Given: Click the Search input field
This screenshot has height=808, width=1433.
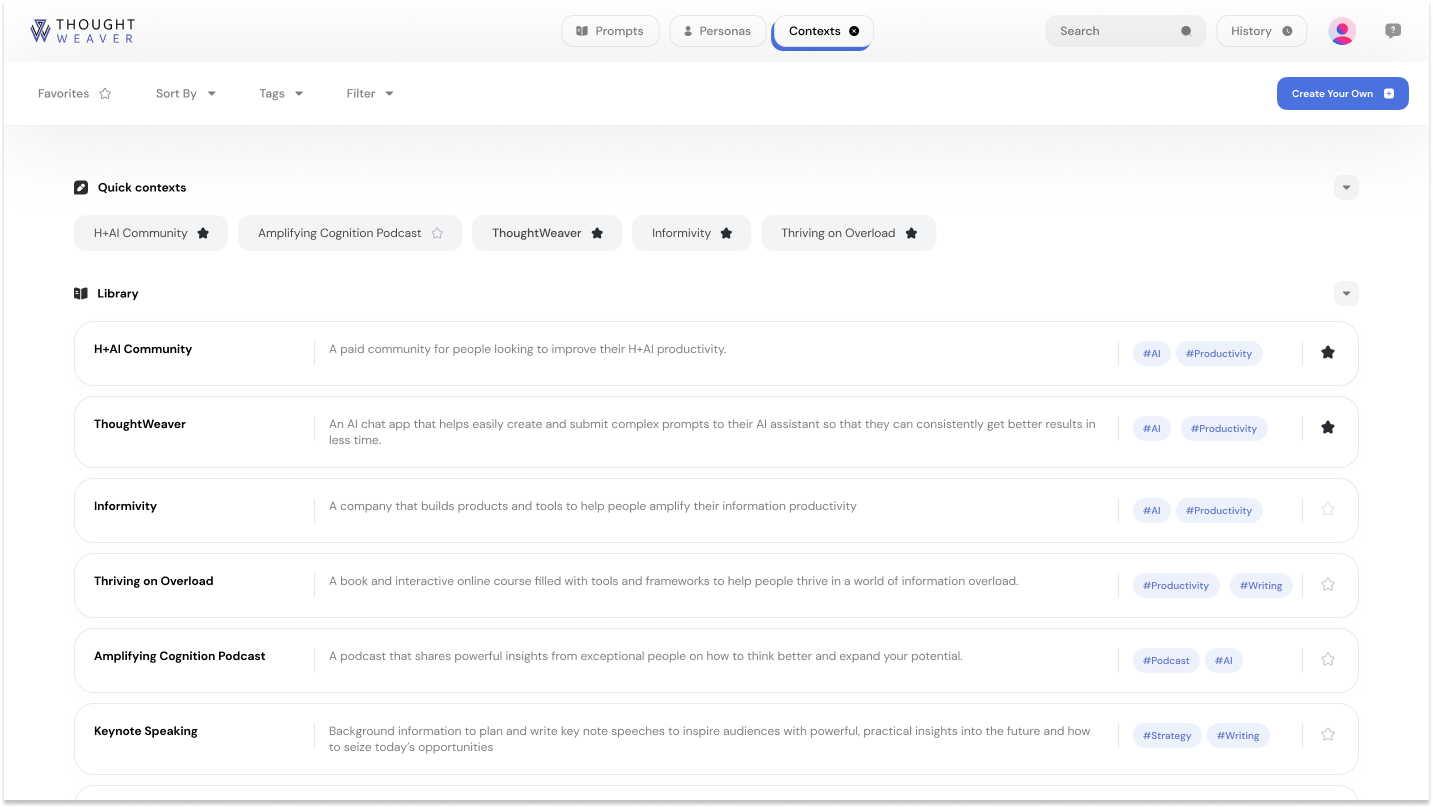Looking at the screenshot, I should tap(1125, 31).
